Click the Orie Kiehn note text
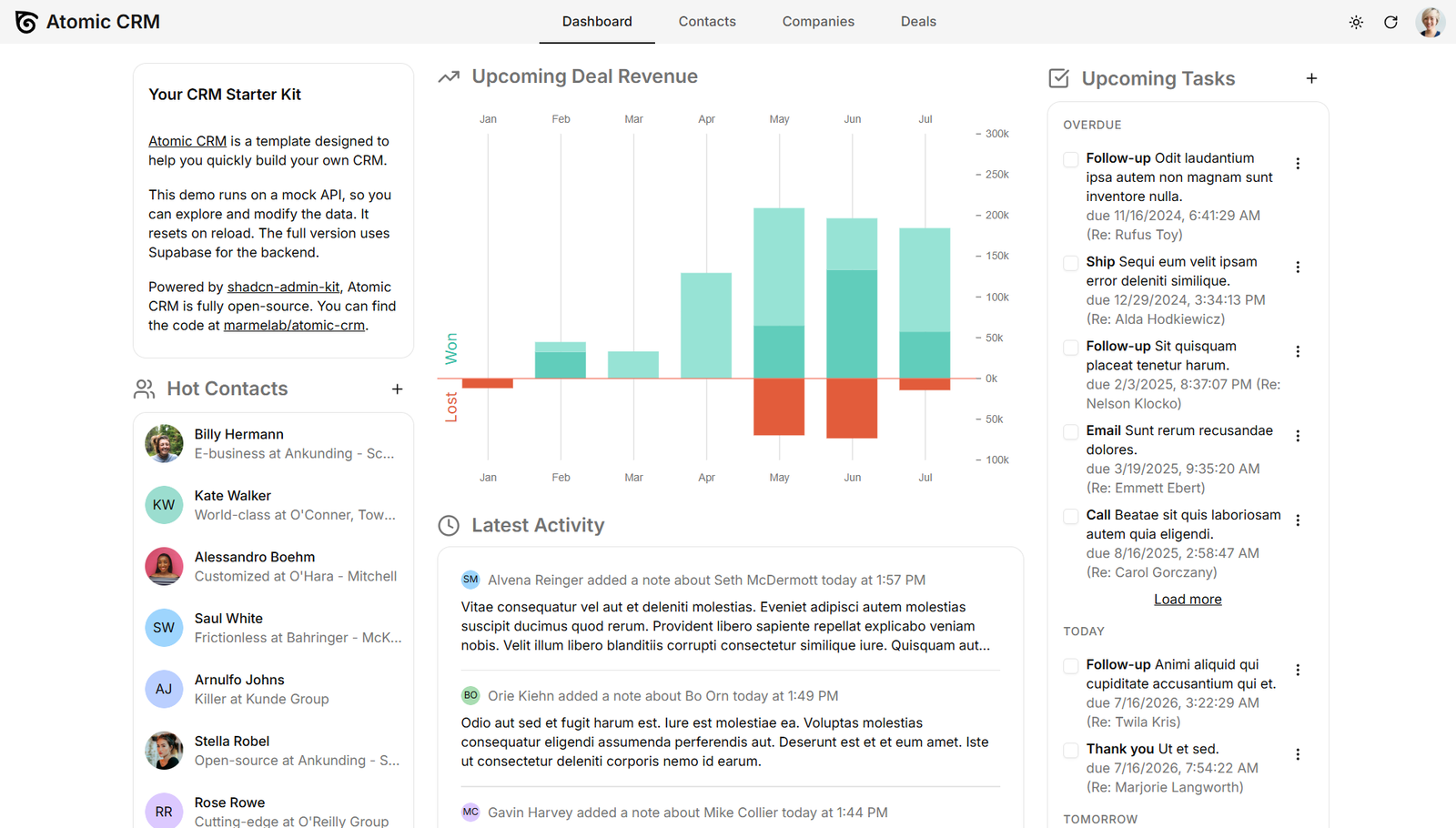The width and height of the screenshot is (1456, 828). point(724,742)
